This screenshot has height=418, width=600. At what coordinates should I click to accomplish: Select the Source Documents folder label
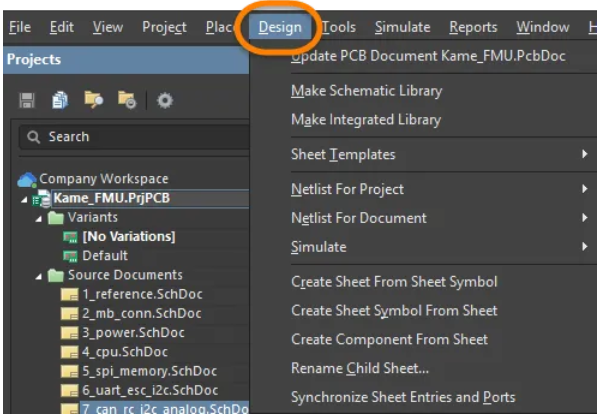tap(125, 275)
